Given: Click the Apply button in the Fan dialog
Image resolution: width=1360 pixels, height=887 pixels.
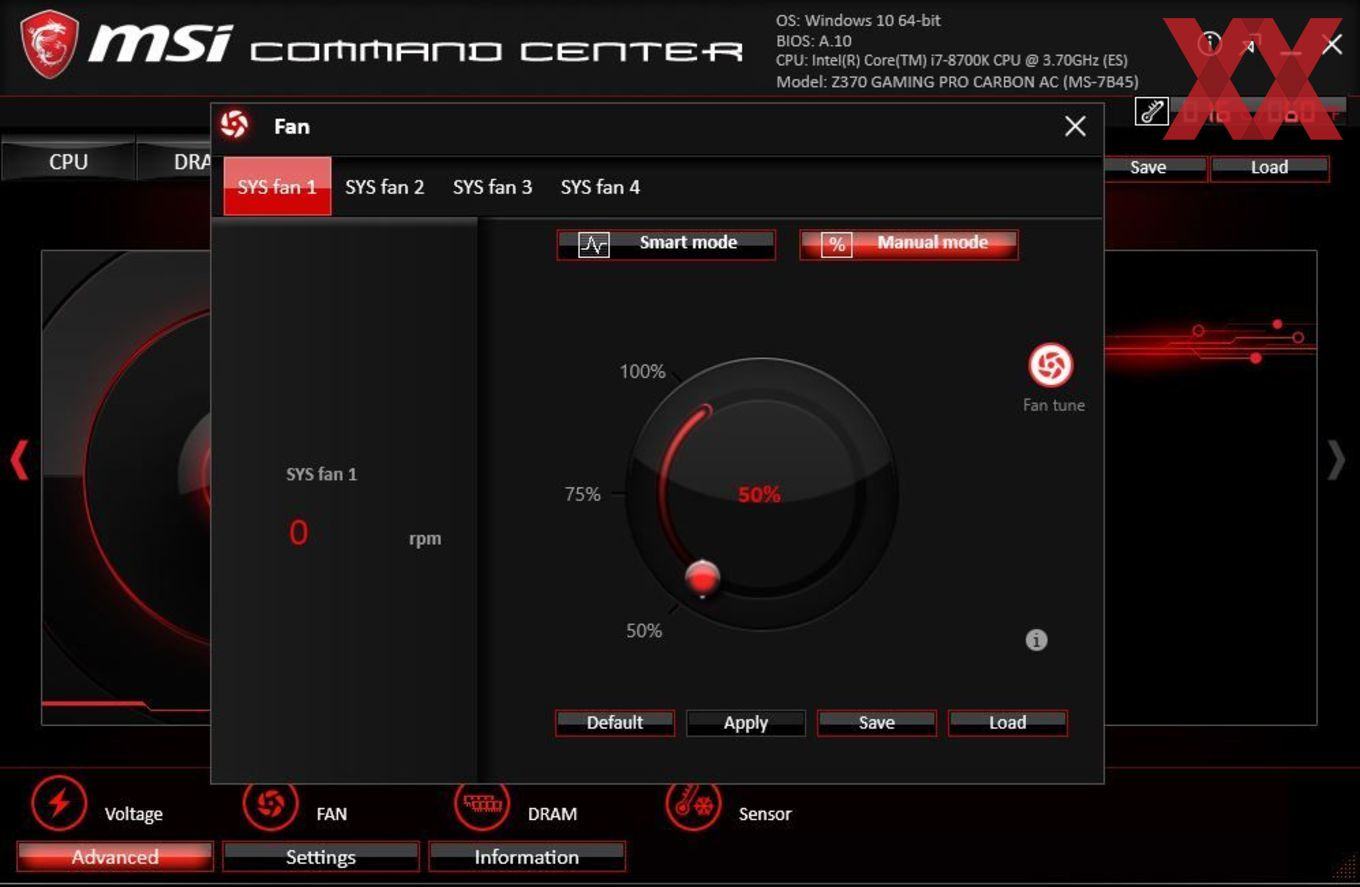Looking at the screenshot, I should [x=746, y=723].
